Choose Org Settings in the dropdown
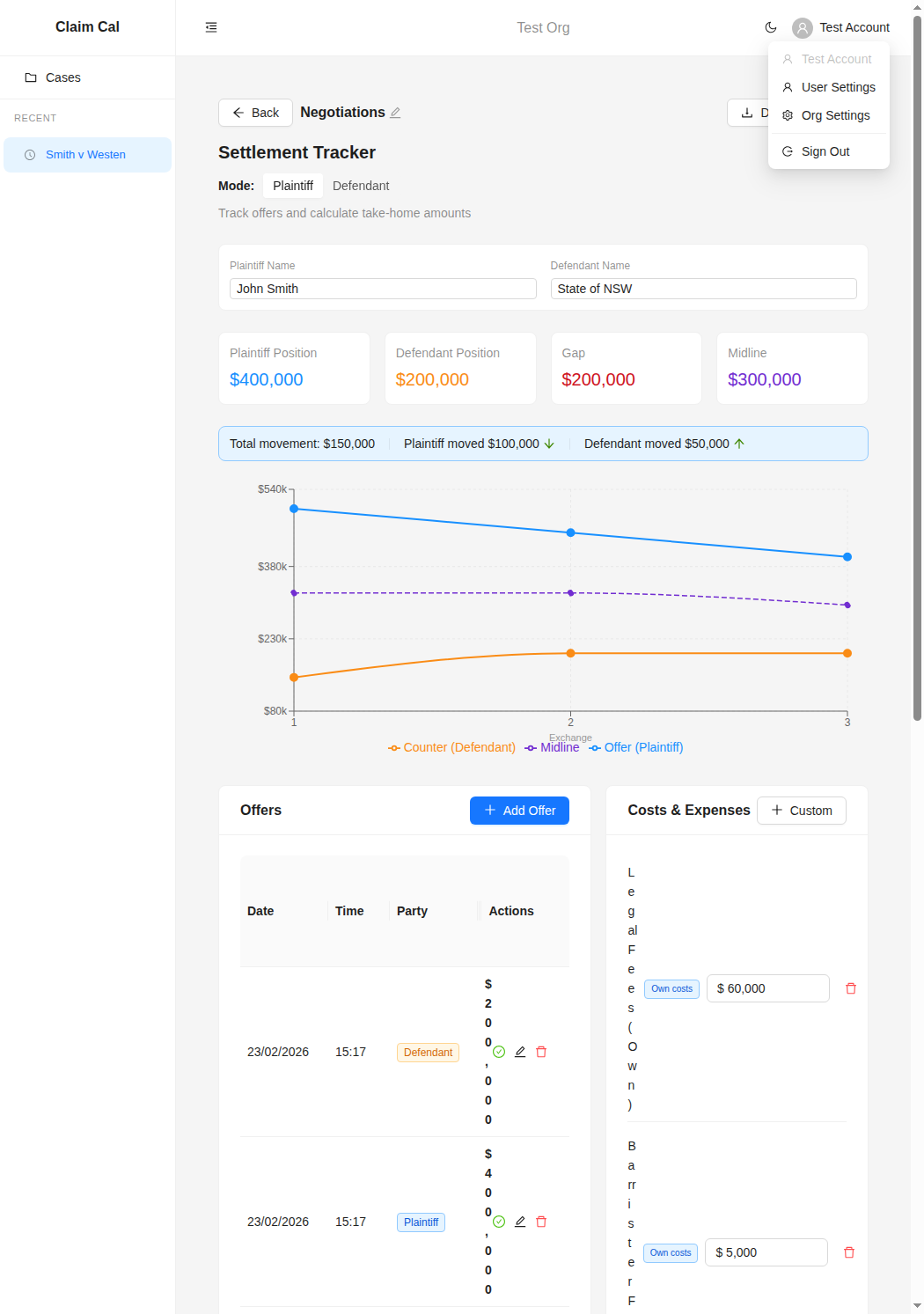 click(835, 115)
